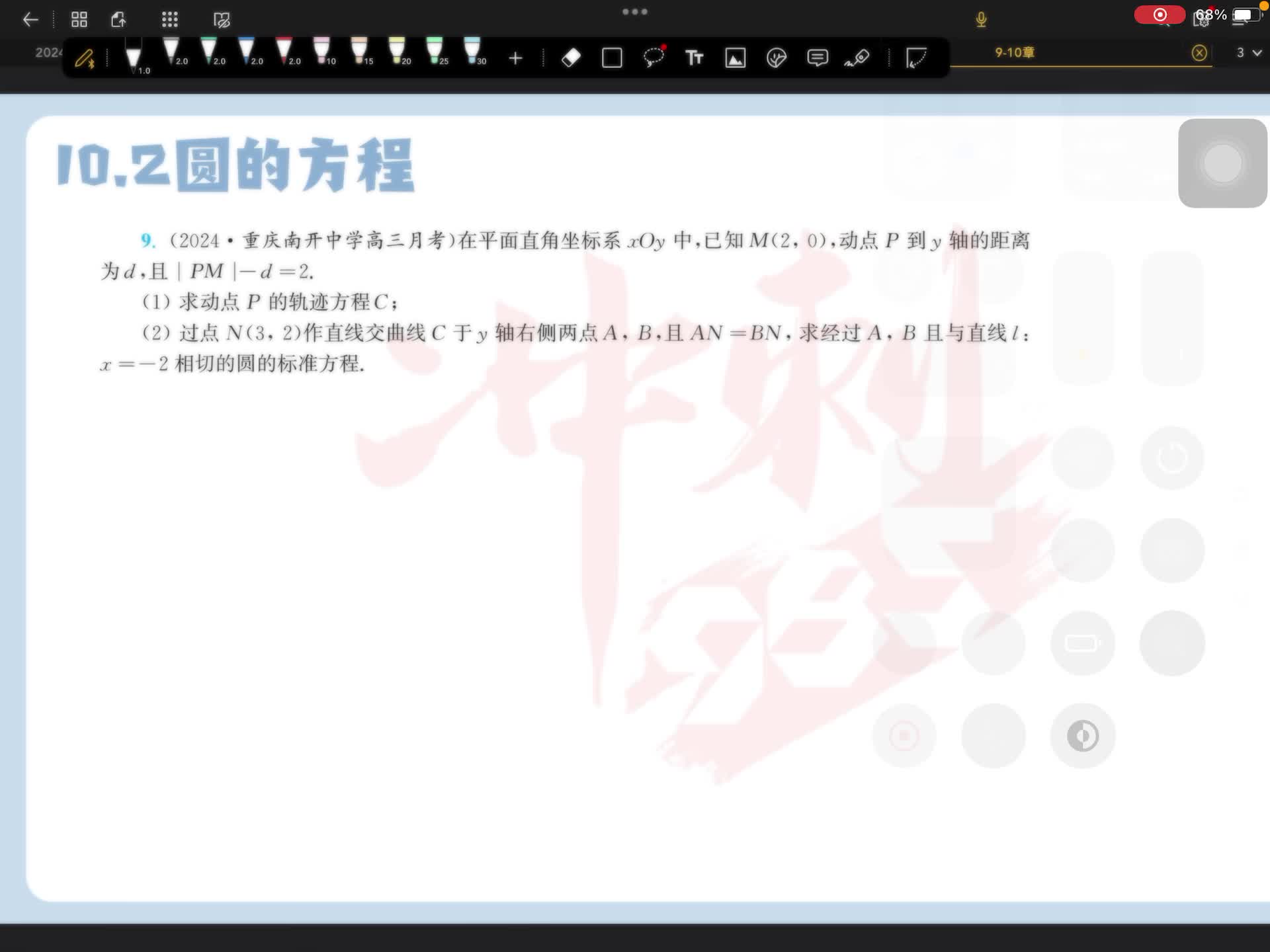This screenshot has width=1270, height=952.
Task: Select the eraser tool
Action: pyautogui.click(x=571, y=58)
